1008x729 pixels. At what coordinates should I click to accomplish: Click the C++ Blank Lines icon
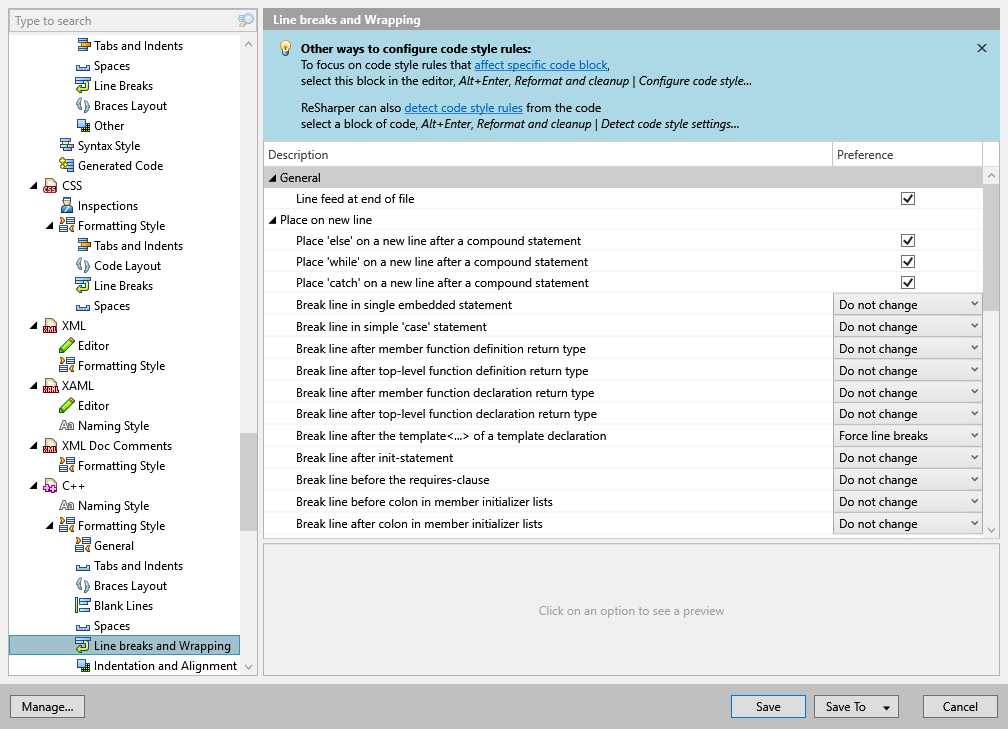tap(83, 606)
